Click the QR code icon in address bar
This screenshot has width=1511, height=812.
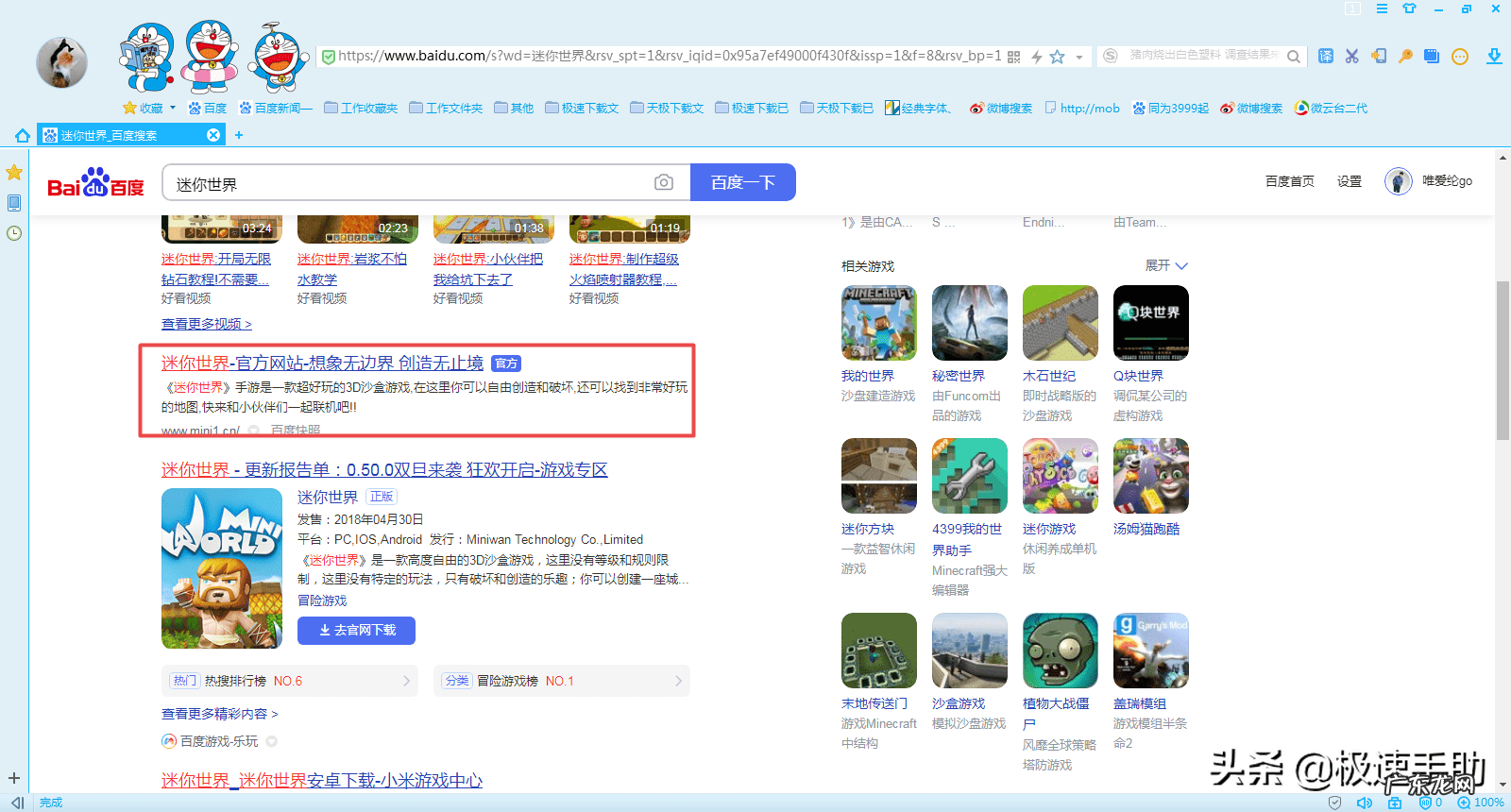click(1014, 57)
